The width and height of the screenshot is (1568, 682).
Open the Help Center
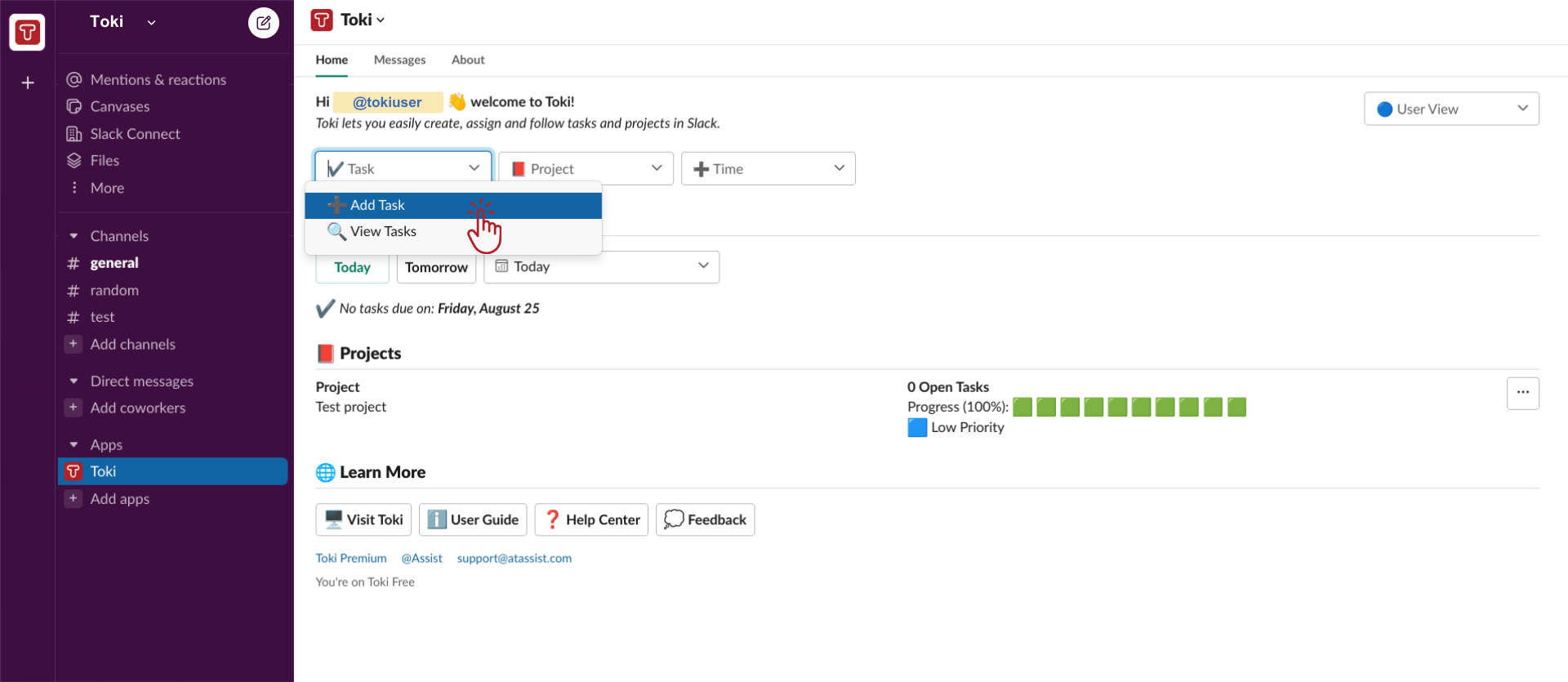tap(591, 519)
